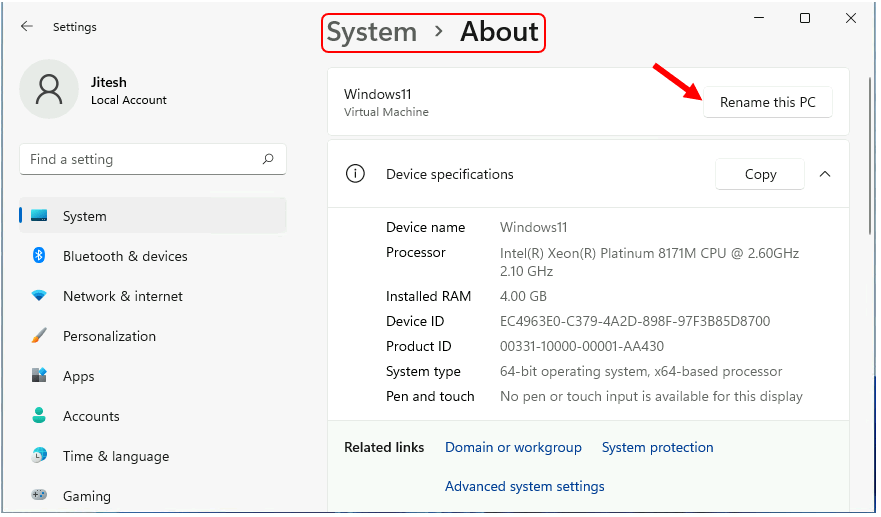Click the Bluetooth icon in sidebar
The width and height of the screenshot is (881, 517).
[x=39, y=256]
